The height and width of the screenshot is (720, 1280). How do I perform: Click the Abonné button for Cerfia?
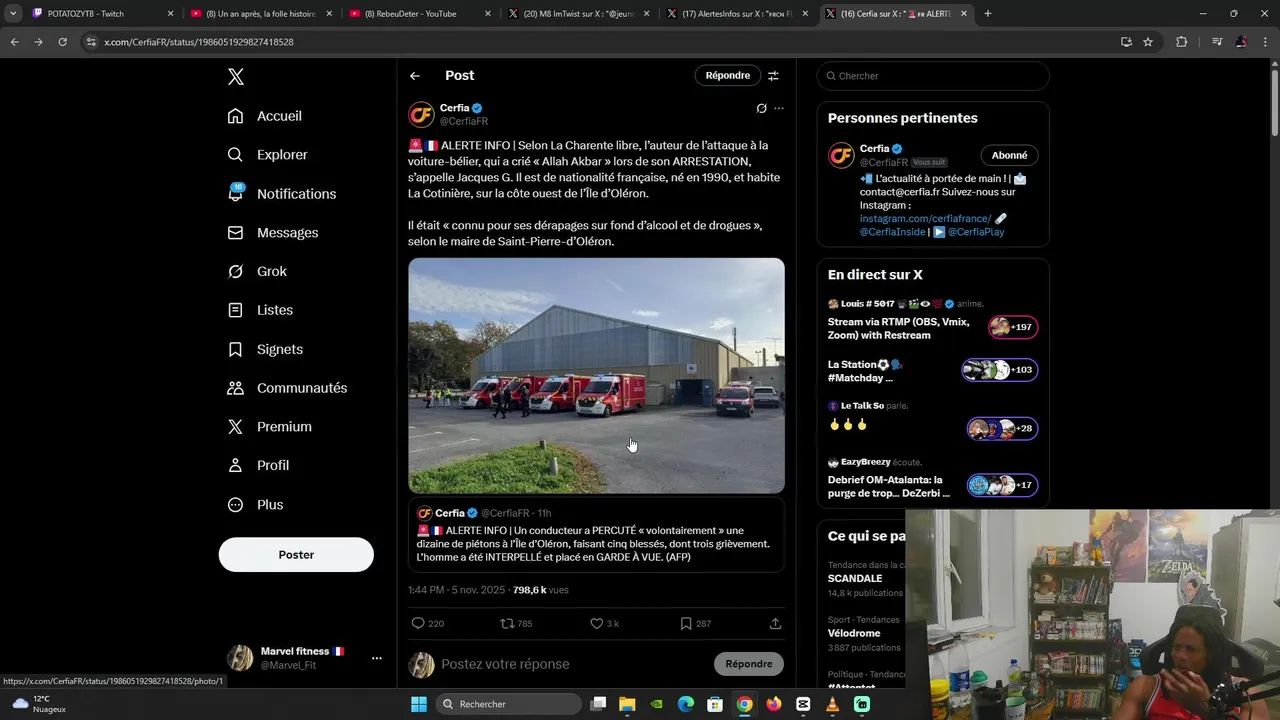click(1009, 155)
